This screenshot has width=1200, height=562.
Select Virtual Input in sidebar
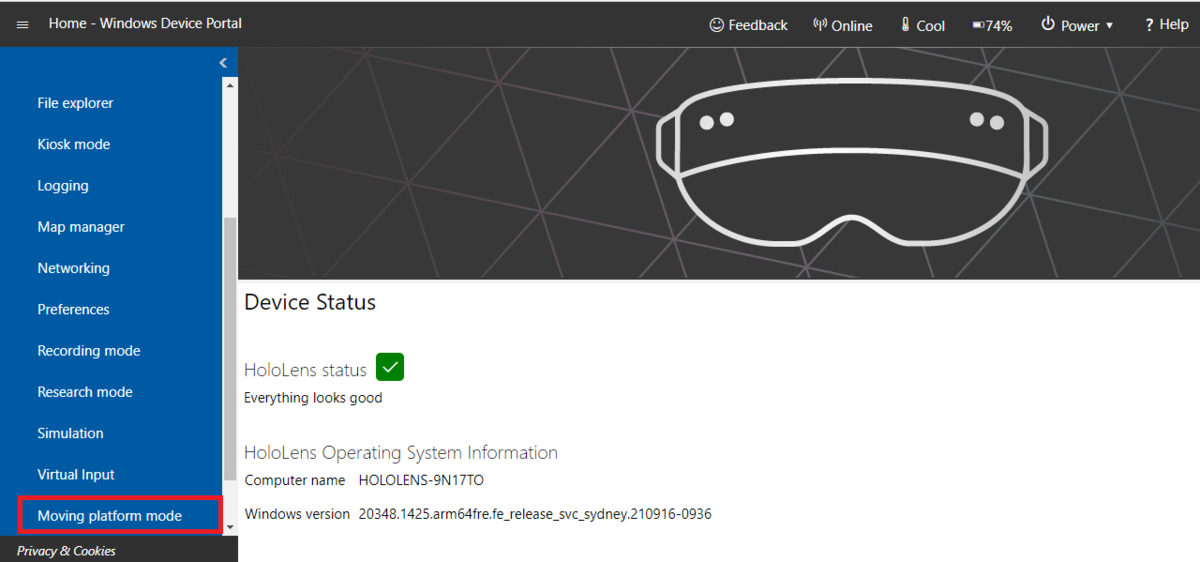click(76, 474)
